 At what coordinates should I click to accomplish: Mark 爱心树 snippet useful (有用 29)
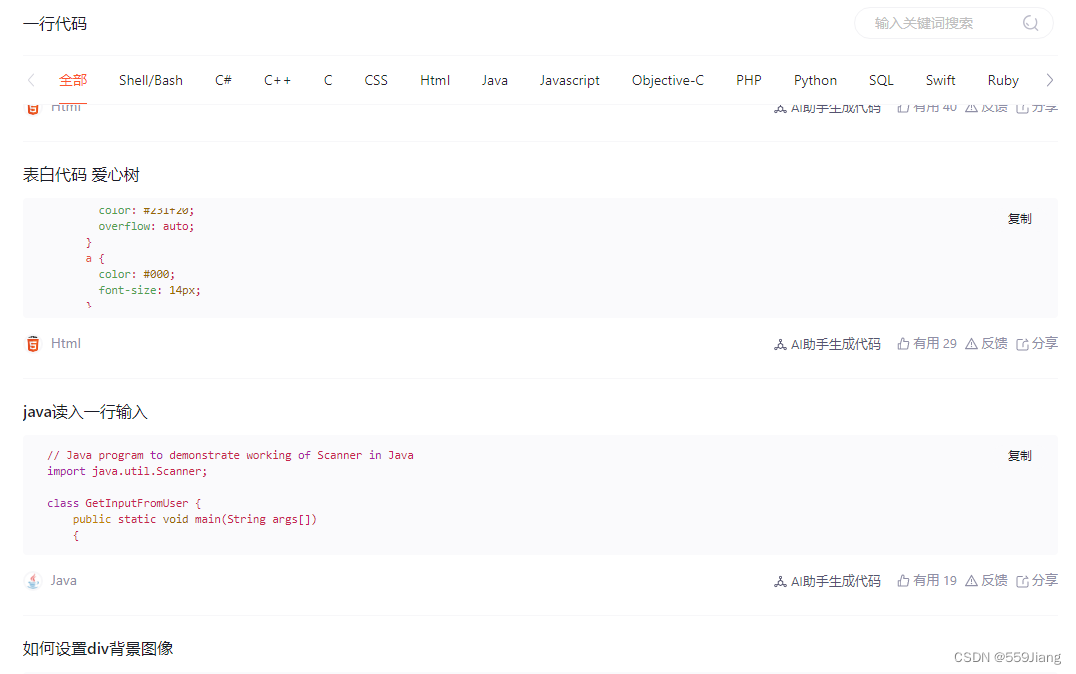pyautogui.click(x=927, y=344)
